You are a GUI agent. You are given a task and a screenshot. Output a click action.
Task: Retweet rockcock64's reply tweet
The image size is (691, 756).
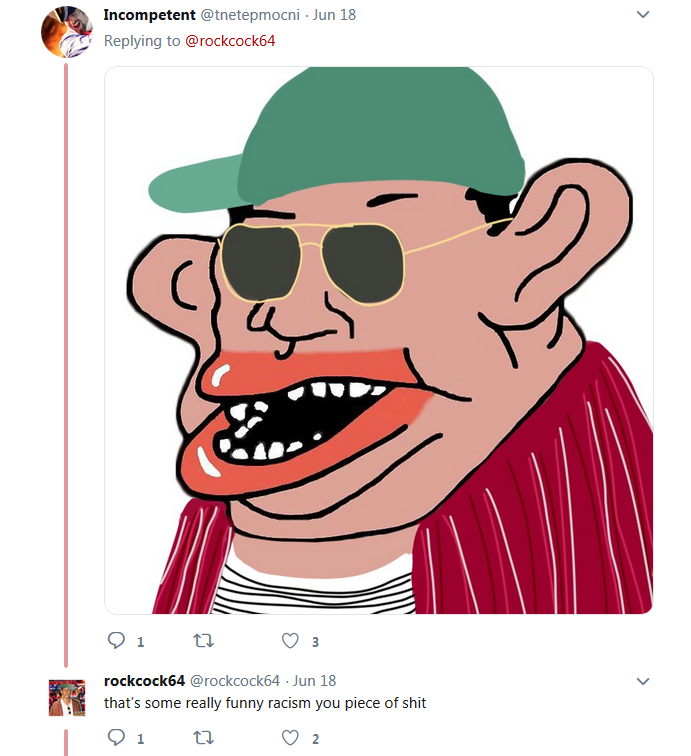(203, 738)
